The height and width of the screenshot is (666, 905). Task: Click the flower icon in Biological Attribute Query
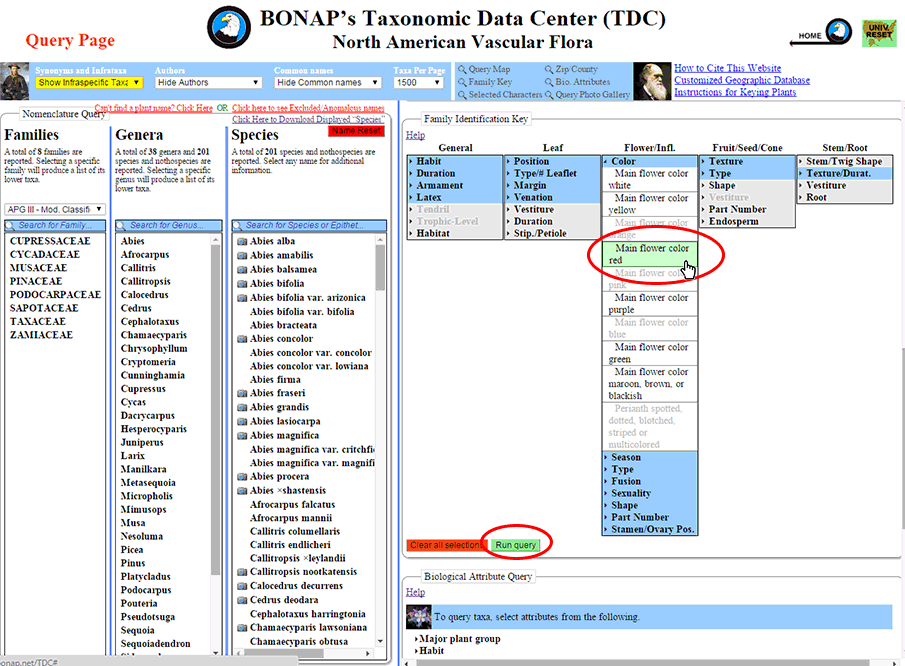[418, 617]
